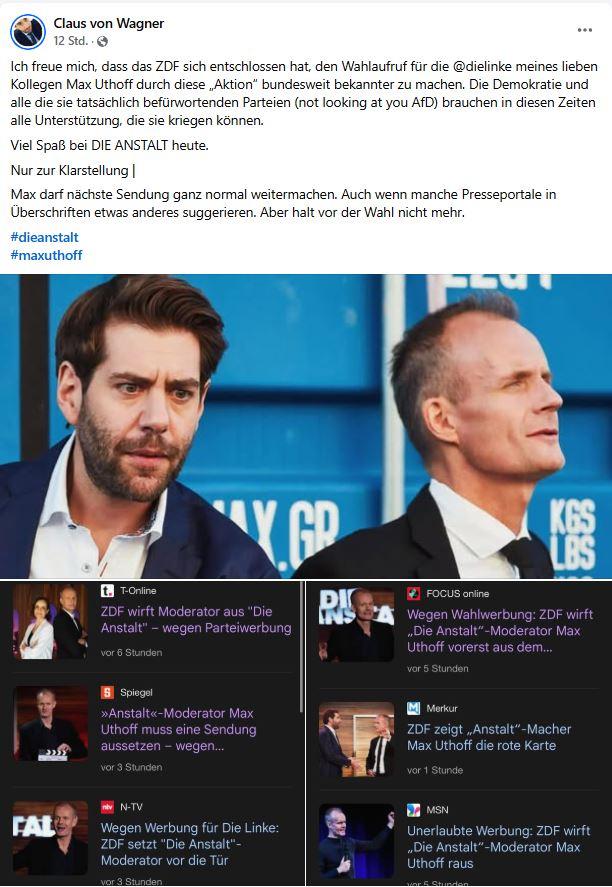Open the Claus von Wagner name link

[109, 23]
